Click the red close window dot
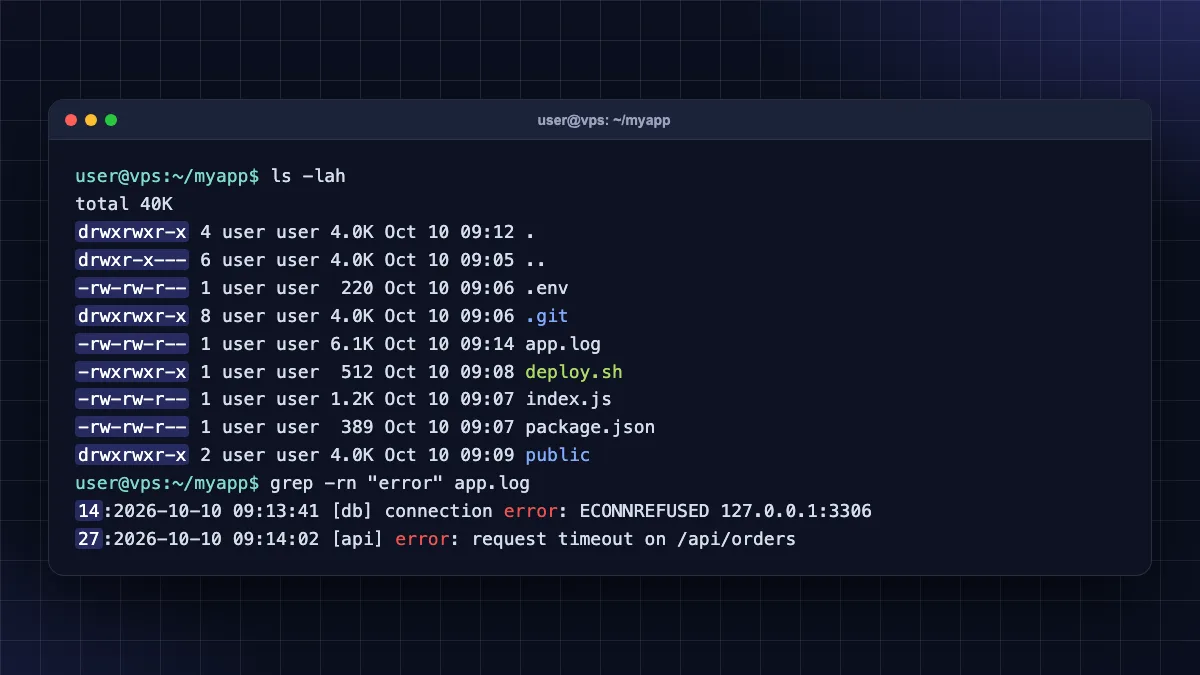Image resolution: width=1200 pixels, height=675 pixels. pos(71,120)
